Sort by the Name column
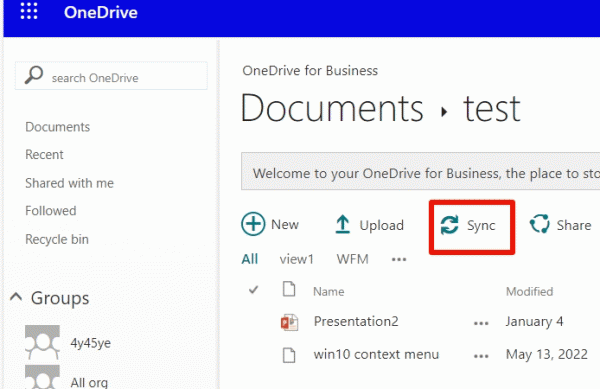This screenshot has height=389, width=600. click(329, 292)
